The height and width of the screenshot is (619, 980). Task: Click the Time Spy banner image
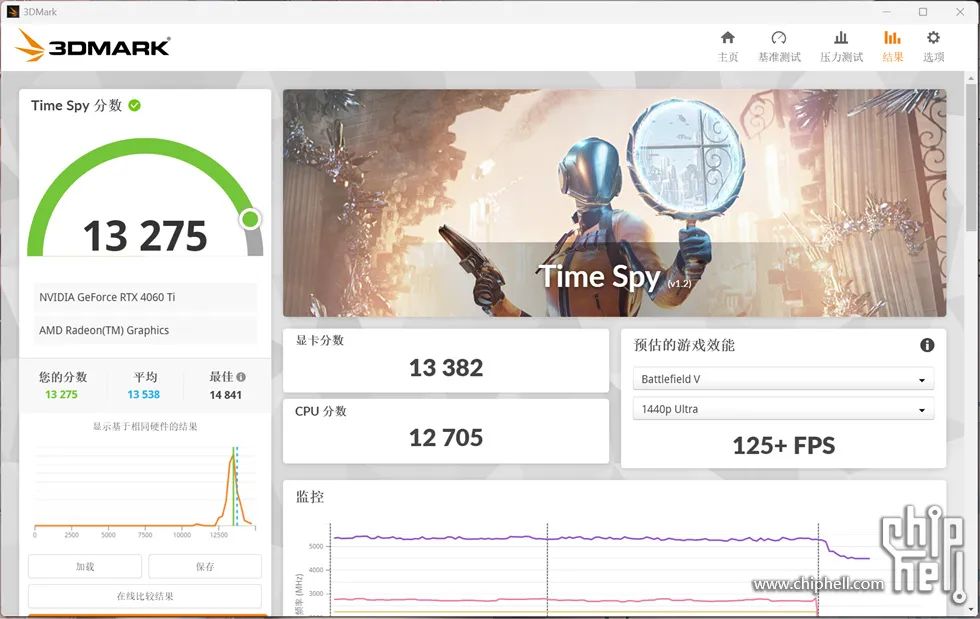point(614,203)
